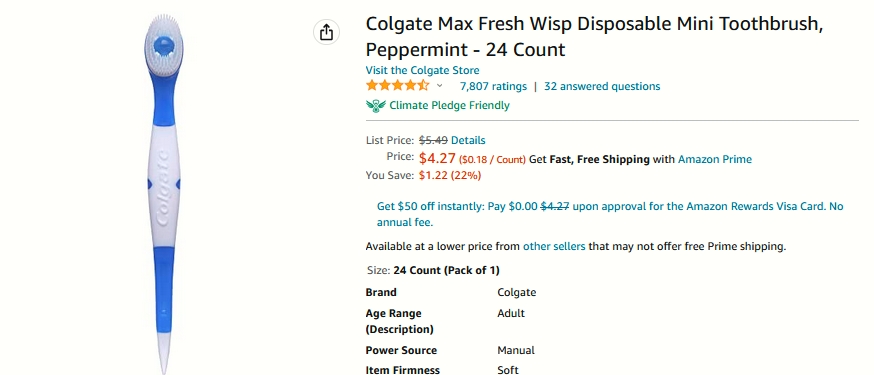Screen dimensions: 874x375
Task: Open the $50 off Amazon Rewards Visa offer
Action: tap(610, 215)
